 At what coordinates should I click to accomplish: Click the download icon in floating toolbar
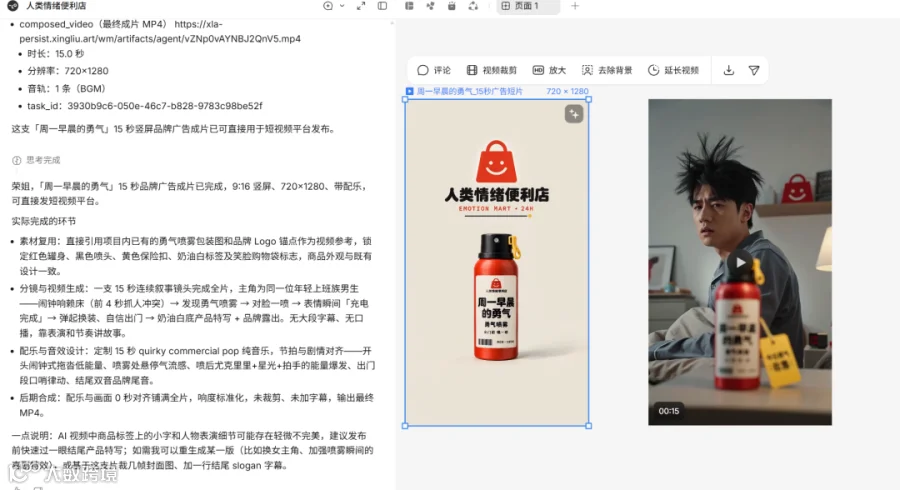pyautogui.click(x=728, y=70)
